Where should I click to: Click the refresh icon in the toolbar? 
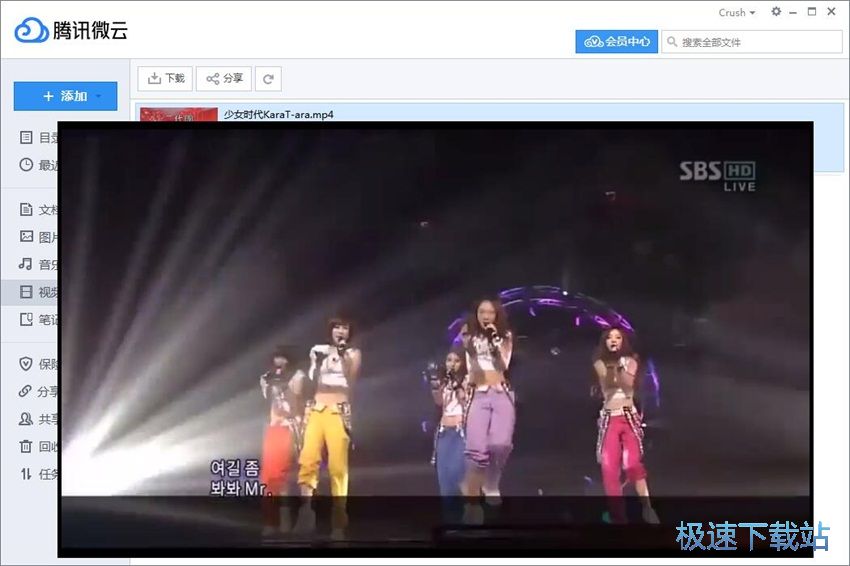268,79
